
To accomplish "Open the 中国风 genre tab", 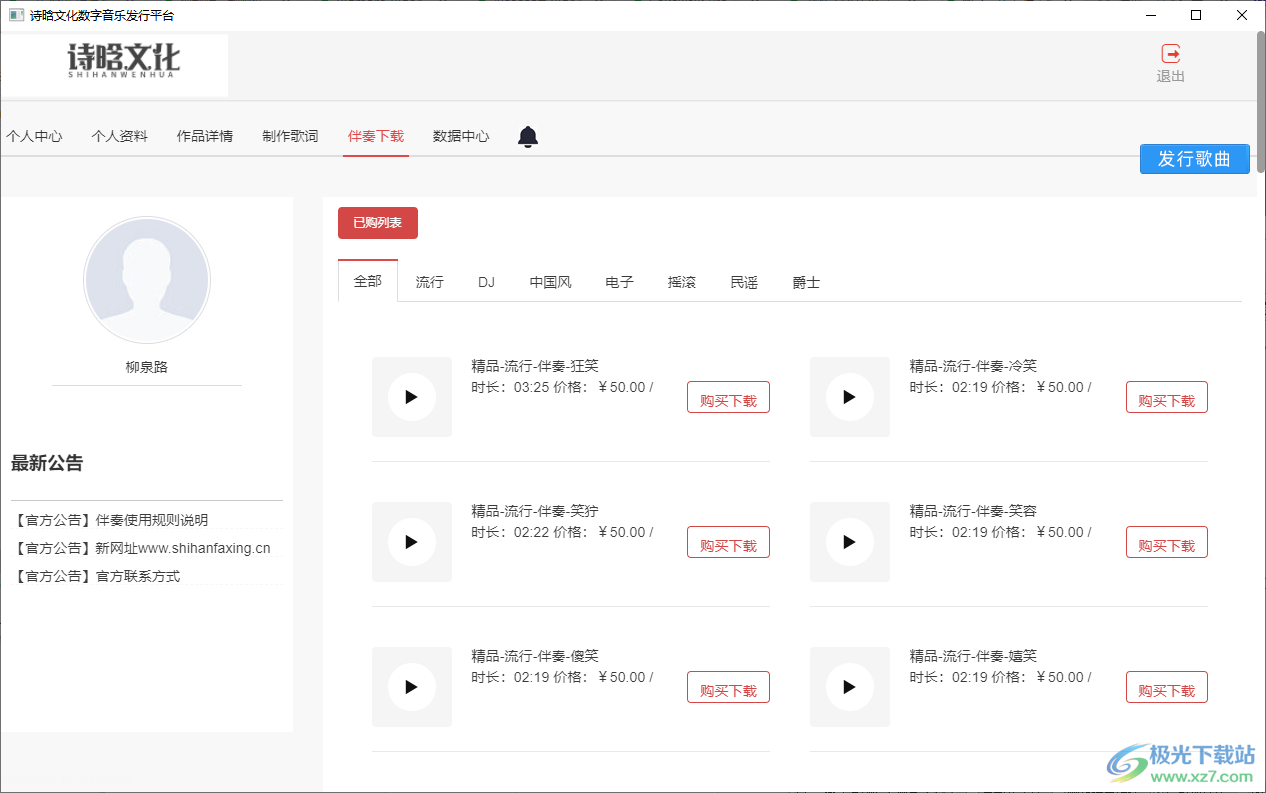I will point(550,282).
